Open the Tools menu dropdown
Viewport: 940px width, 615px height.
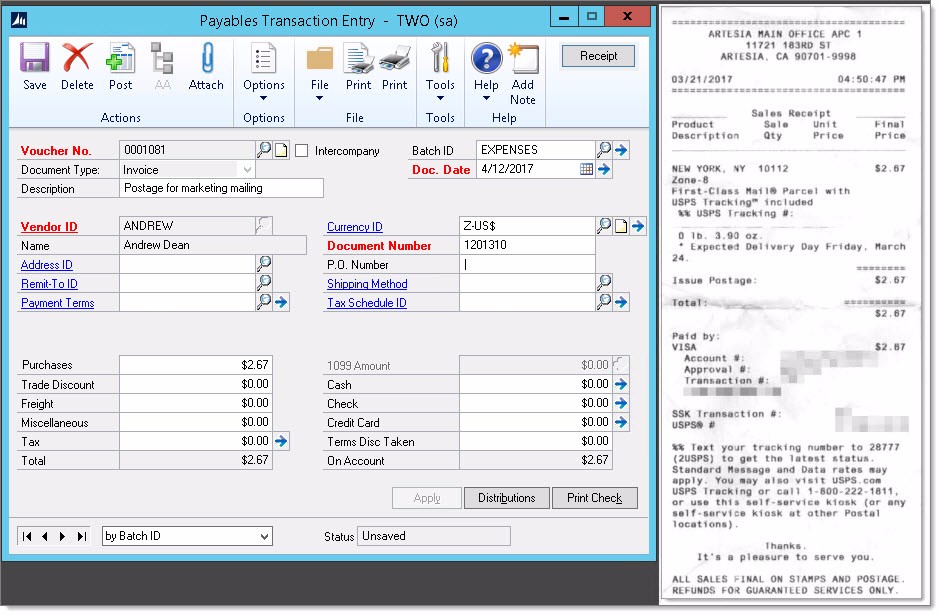(x=440, y=99)
